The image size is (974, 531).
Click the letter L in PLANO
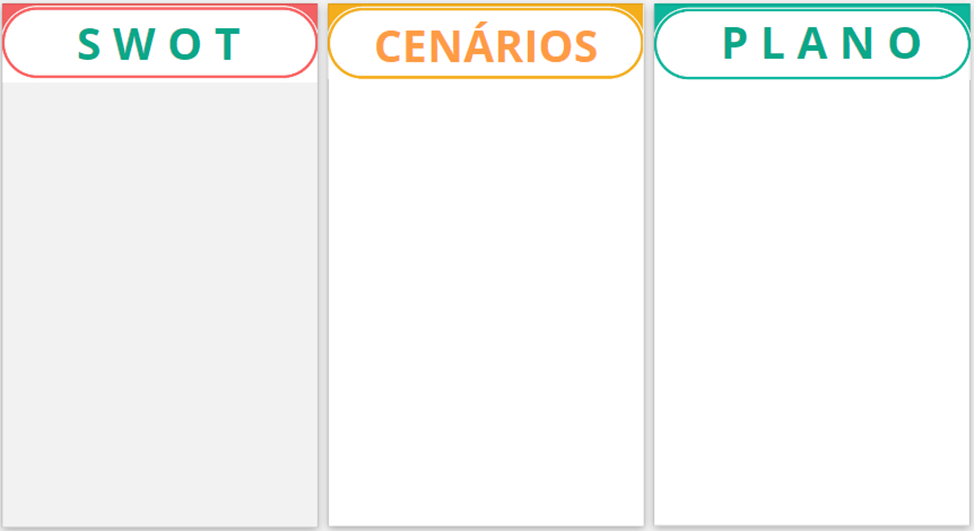pos(778,43)
